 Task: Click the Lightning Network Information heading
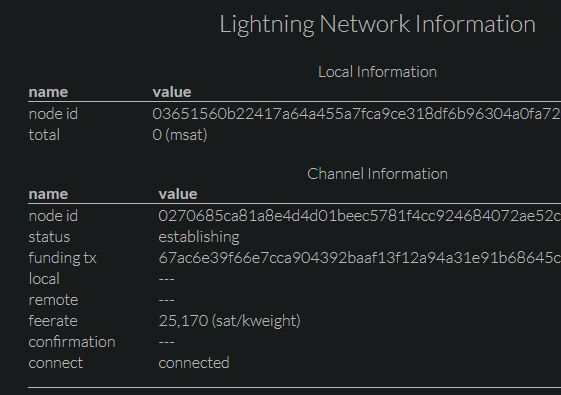[x=377, y=24]
